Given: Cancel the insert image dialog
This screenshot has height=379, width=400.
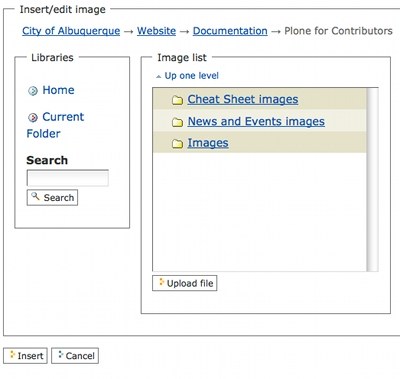Looking at the screenshot, I should point(75,356).
